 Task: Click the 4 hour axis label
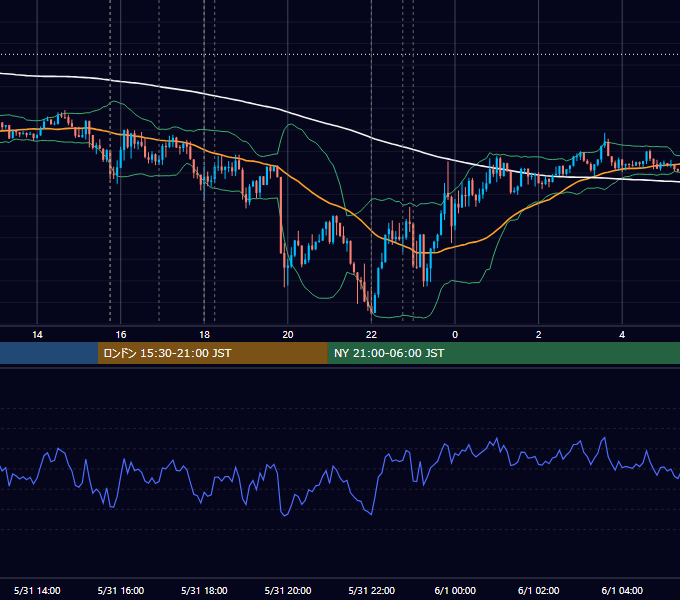(x=622, y=335)
